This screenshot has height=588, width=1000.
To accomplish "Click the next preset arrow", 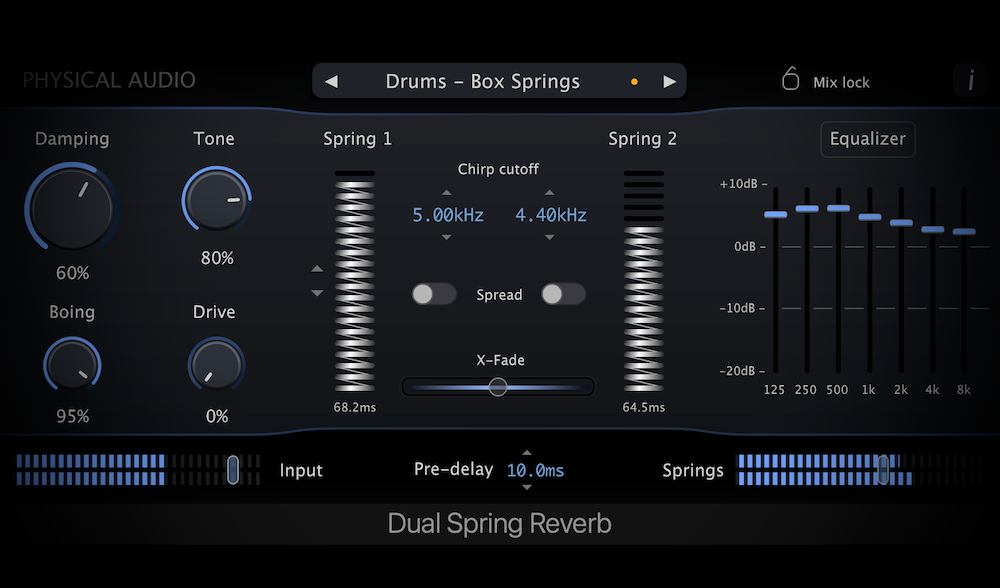I will [670, 81].
